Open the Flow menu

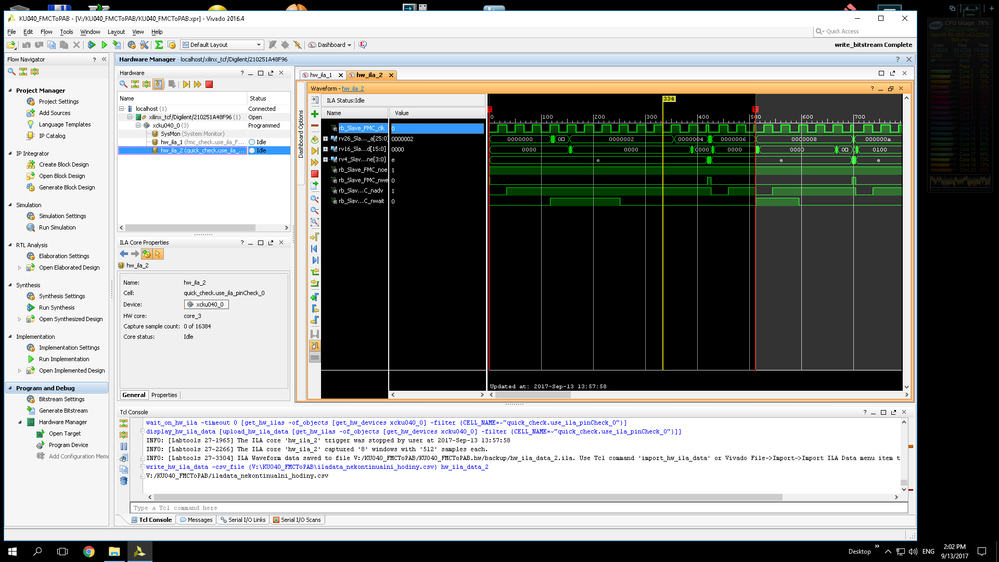click(47, 32)
